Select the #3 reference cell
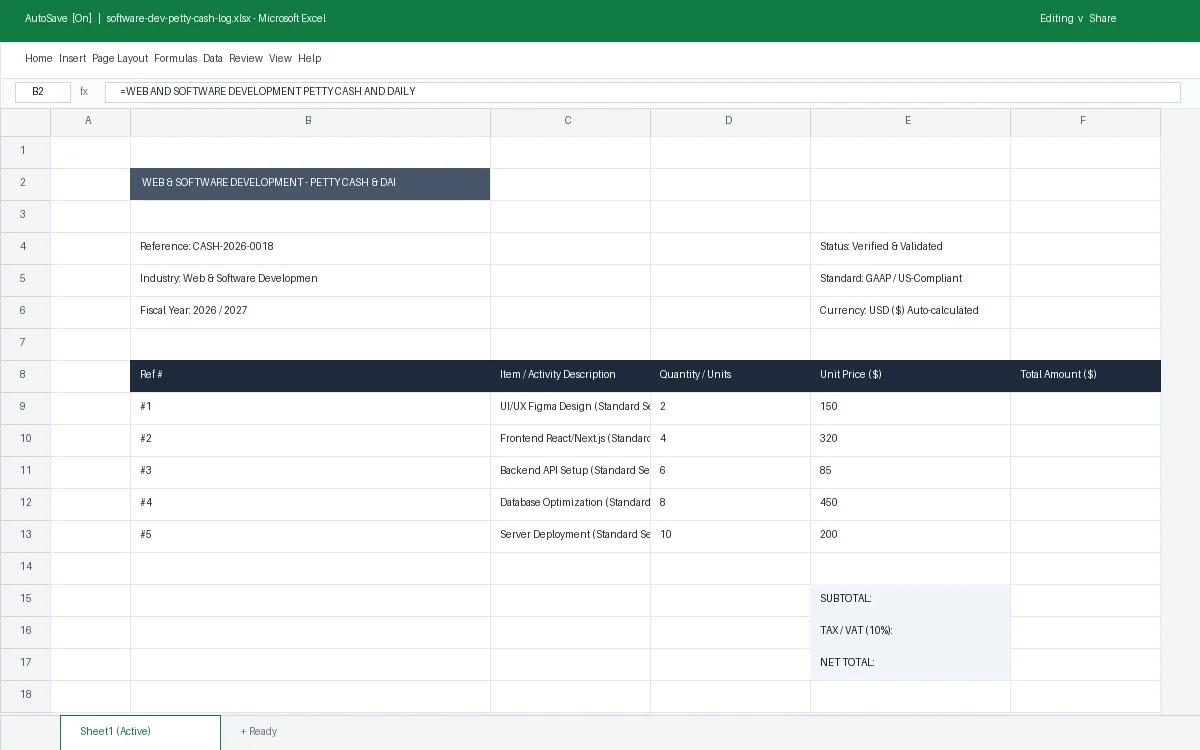1200x750 pixels. coord(310,471)
